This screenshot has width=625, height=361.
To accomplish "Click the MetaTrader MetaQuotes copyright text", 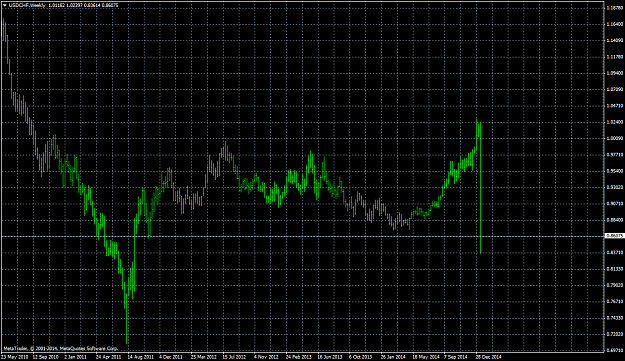I will point(61,349).
